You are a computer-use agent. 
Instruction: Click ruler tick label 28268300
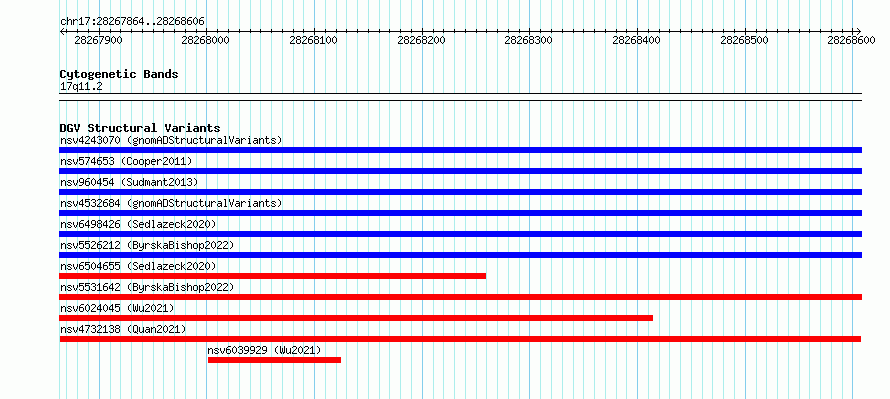528,40
